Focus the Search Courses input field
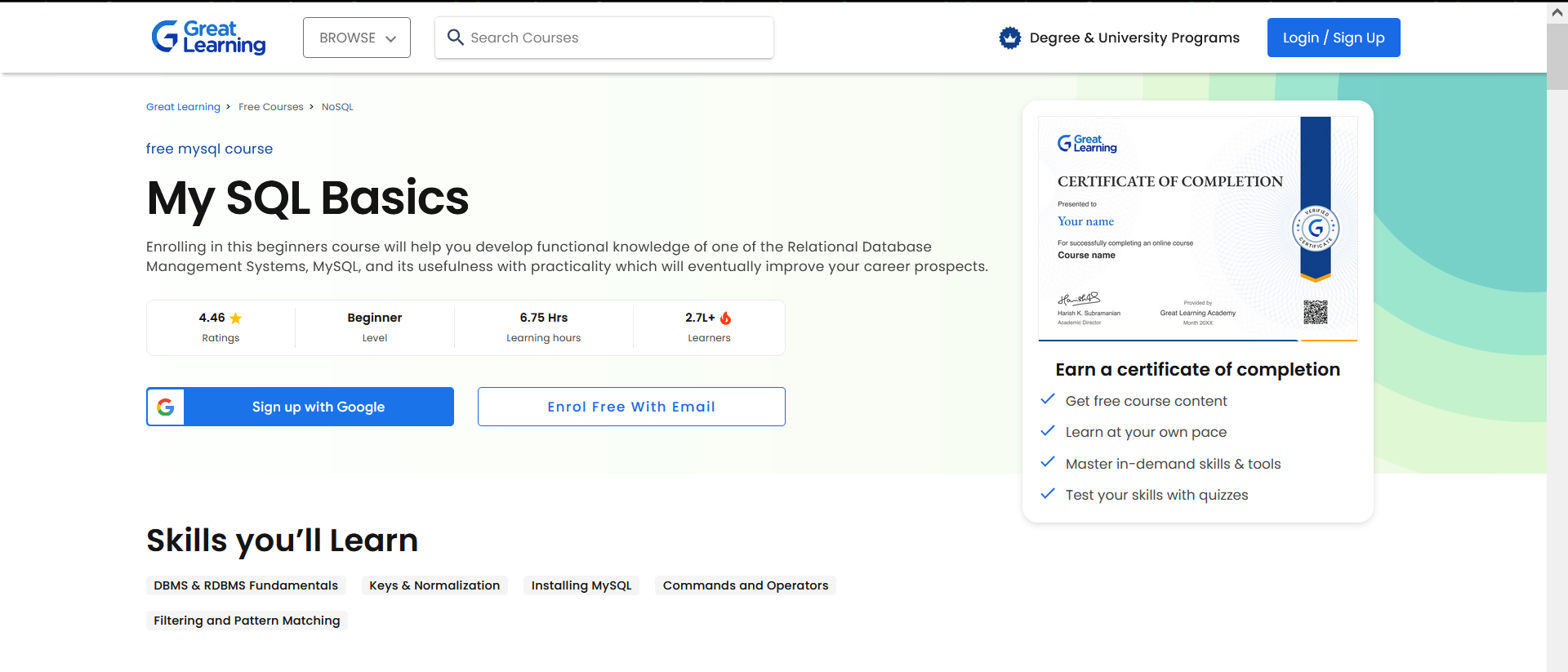 [x=604, y=38]
